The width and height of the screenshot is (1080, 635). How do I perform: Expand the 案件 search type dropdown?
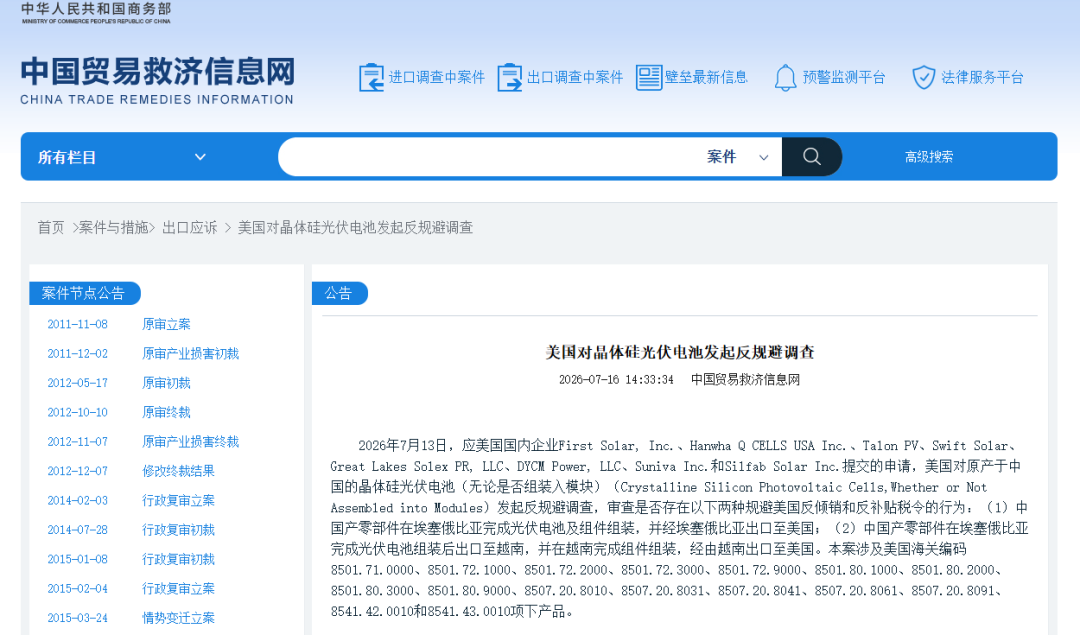click(x=738, y=157)
